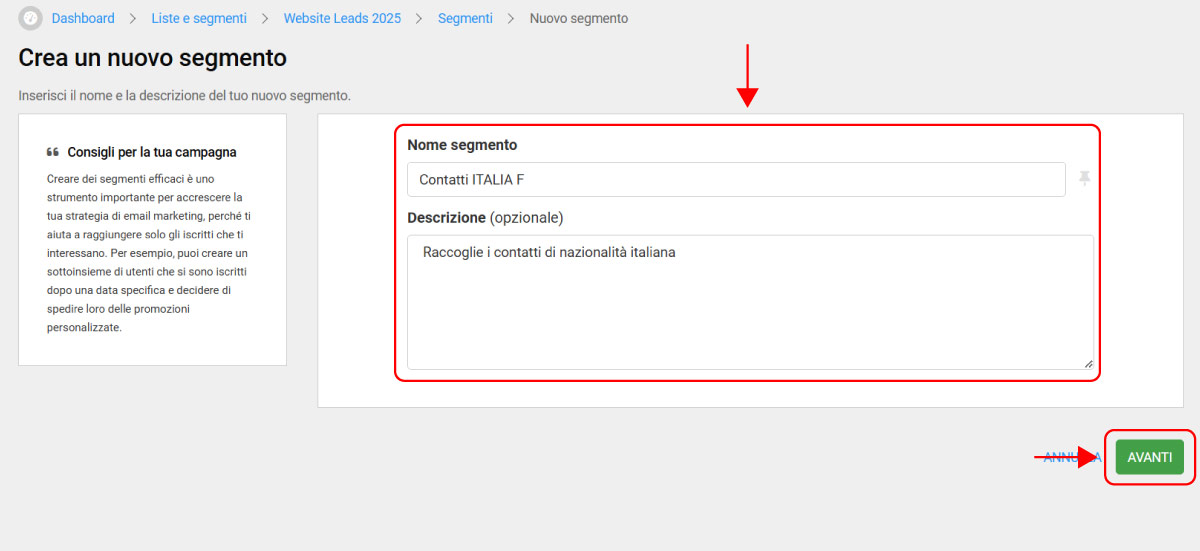The image size is (1200, 551).
Task: Click the 'Consigli per la tua campagna' title
Action: tap(152, 153)
